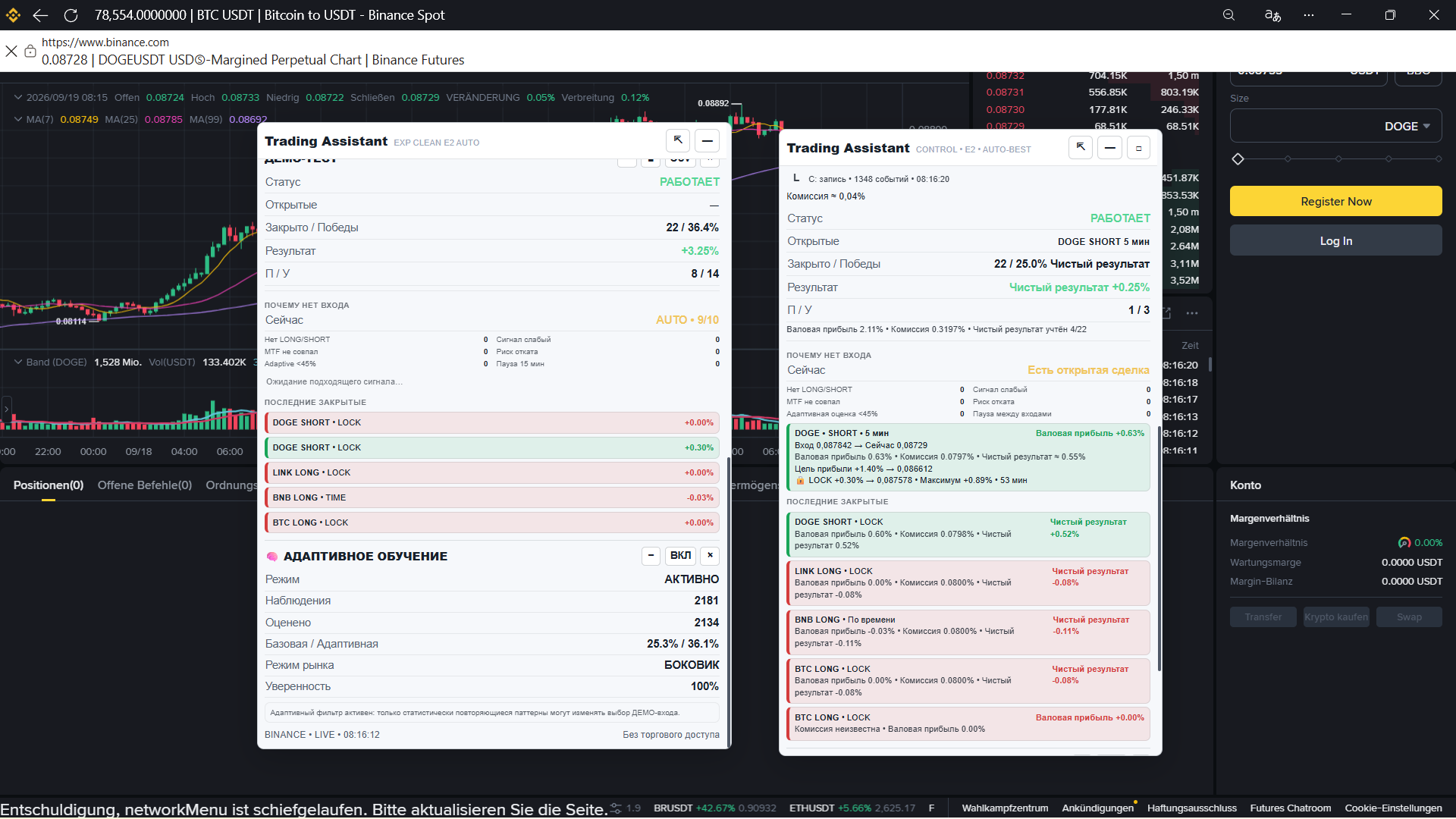Open the Ankündigungen link
Image resolution: width=1456 pixels, height=819 pixels.
[1097, 808]
